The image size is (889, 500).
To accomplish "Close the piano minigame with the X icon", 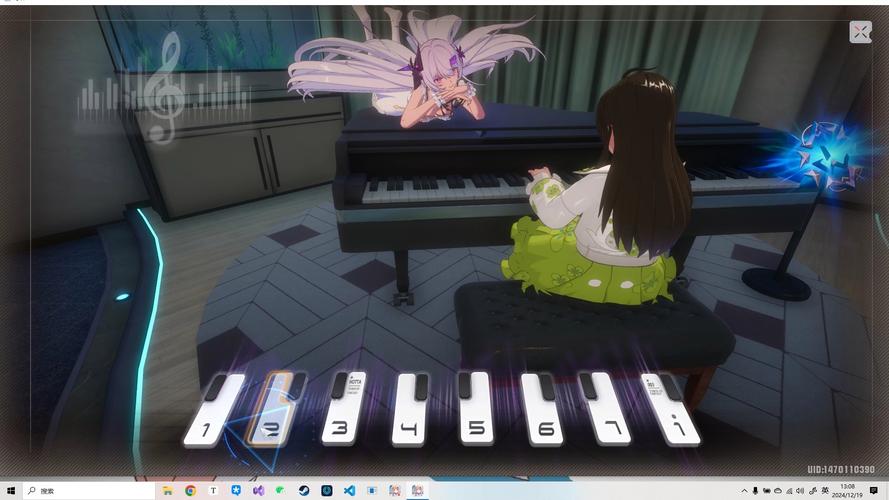I will [x=860, y=32].
